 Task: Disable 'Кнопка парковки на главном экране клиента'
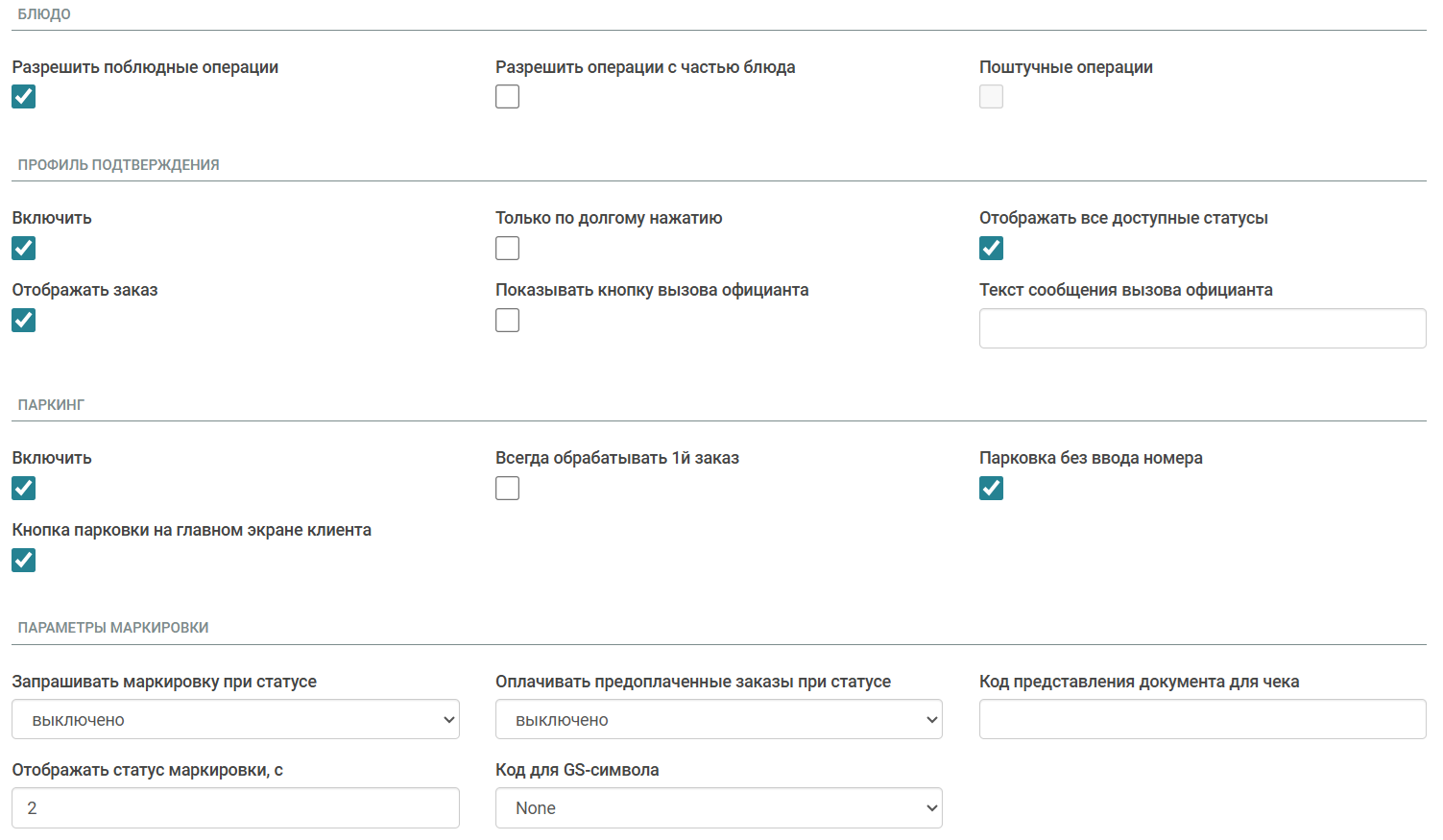pos(24,561)
